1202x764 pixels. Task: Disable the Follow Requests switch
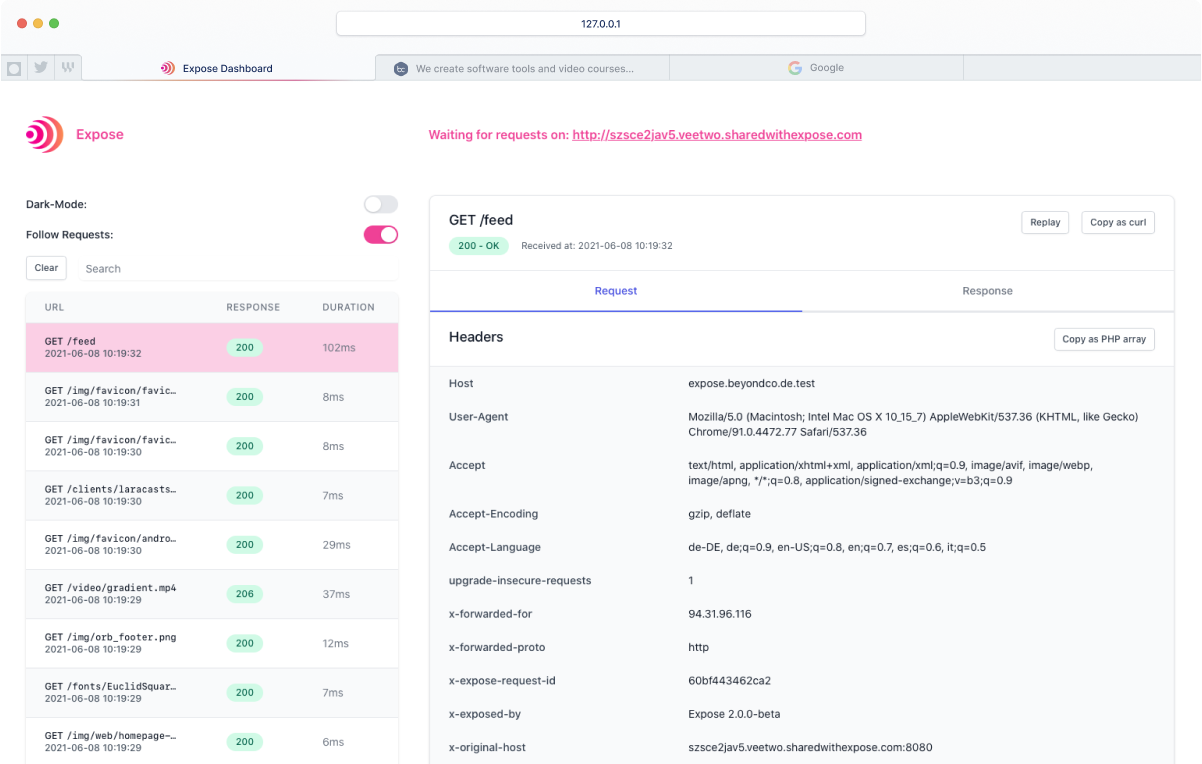pos(381,235)
